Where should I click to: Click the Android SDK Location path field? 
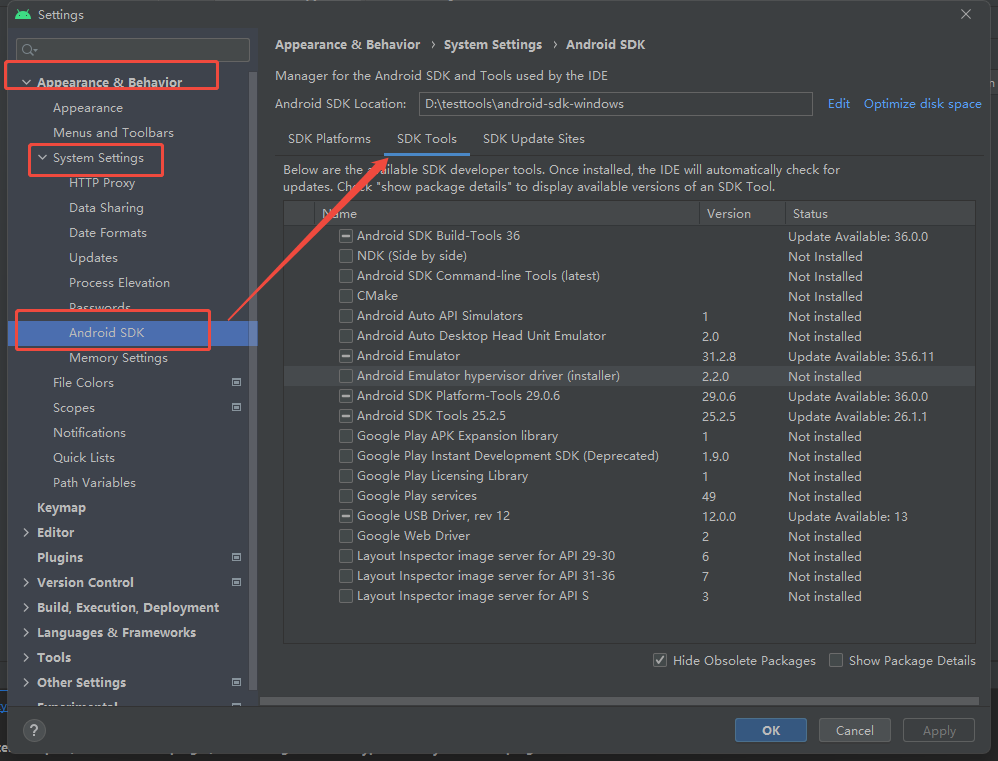pyautogui.click(x=615, y=104)
